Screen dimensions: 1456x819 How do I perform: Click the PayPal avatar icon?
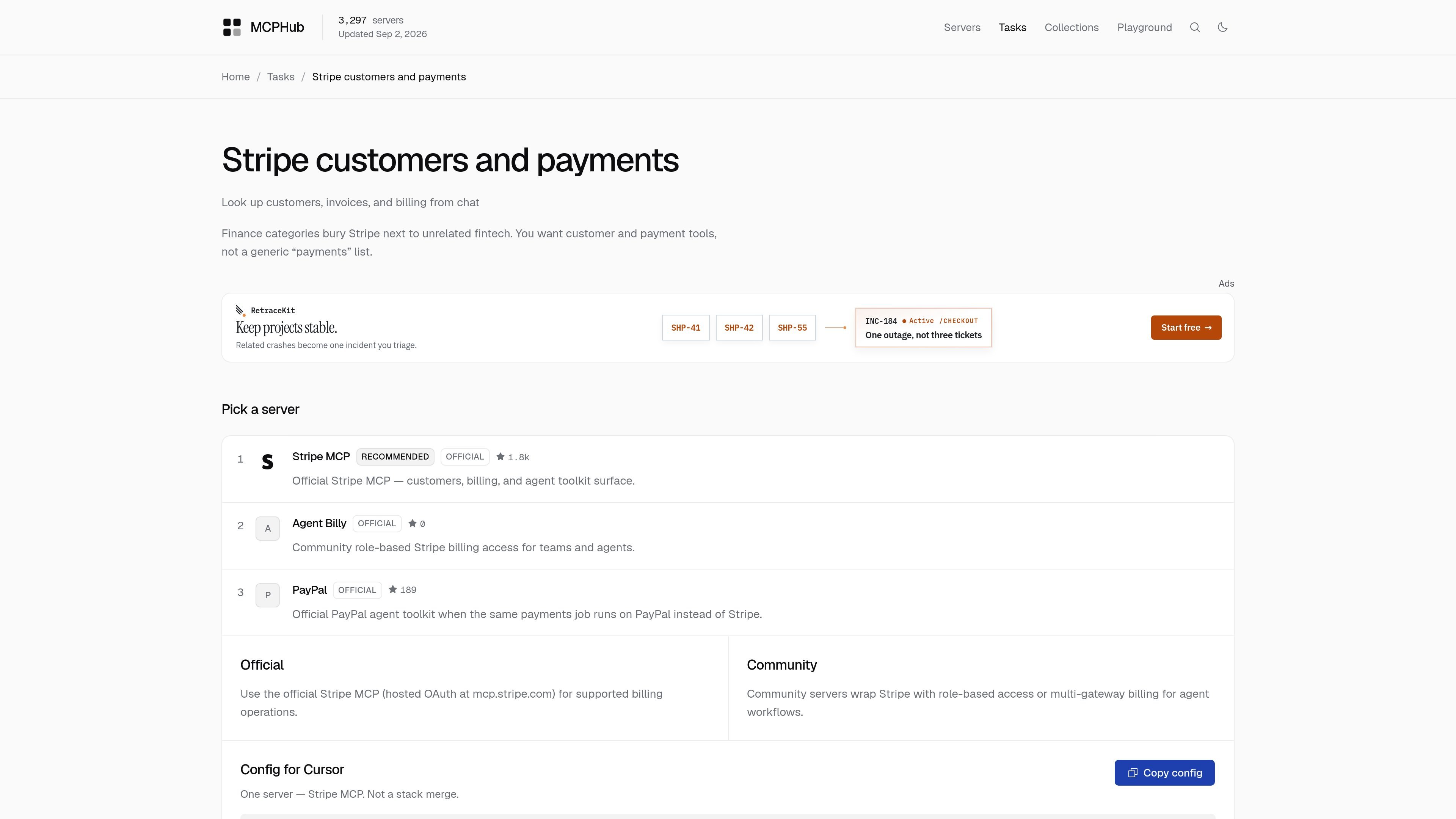pos(267,595)
